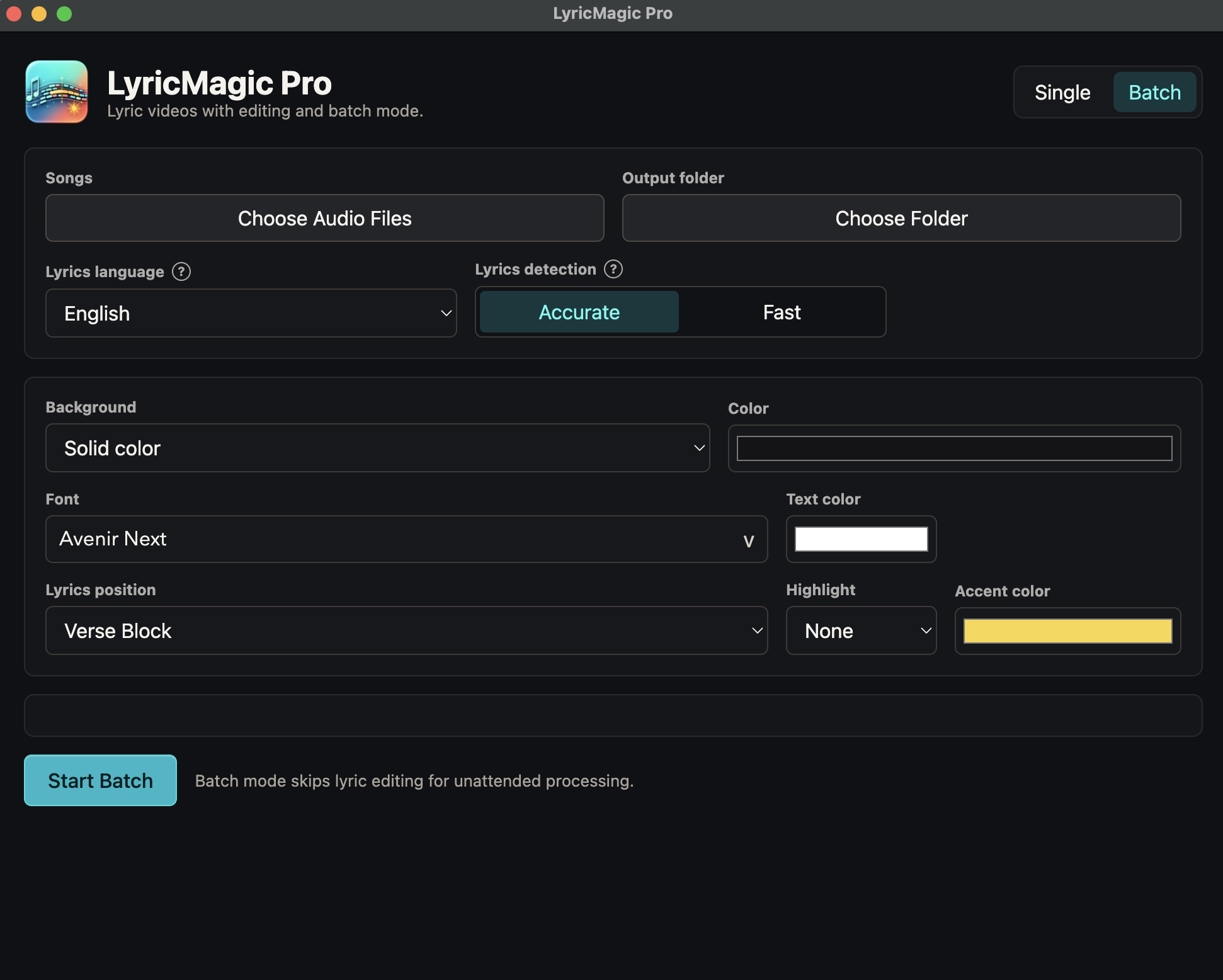Screen dimensions: 1223x980
Task: Select Accurate lyrics detection
Action: [579, 312]
